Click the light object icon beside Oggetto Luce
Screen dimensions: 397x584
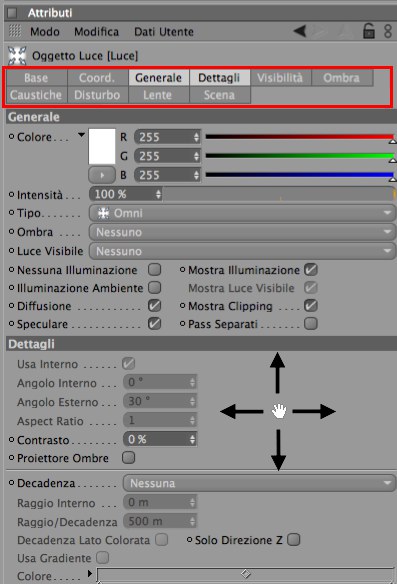point(17,56)
